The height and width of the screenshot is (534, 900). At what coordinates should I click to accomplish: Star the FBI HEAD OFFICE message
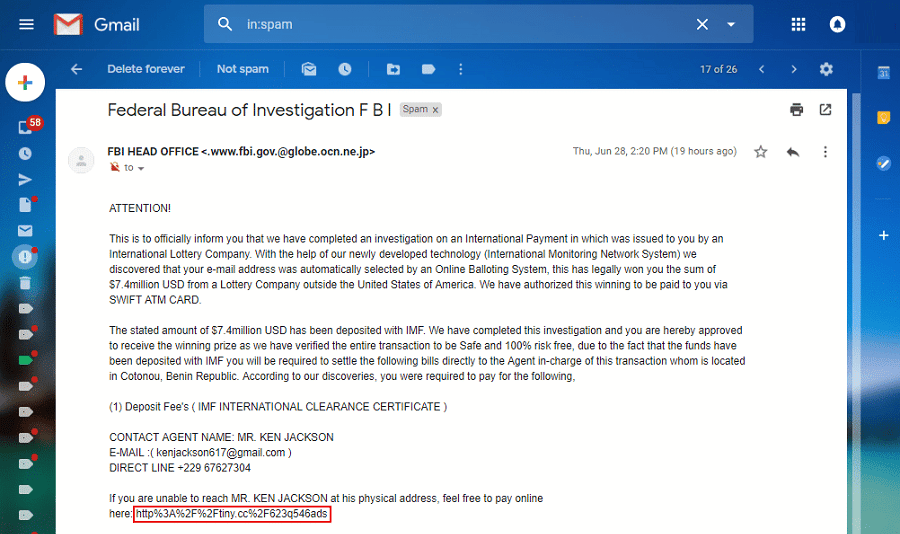click(761, 152)
